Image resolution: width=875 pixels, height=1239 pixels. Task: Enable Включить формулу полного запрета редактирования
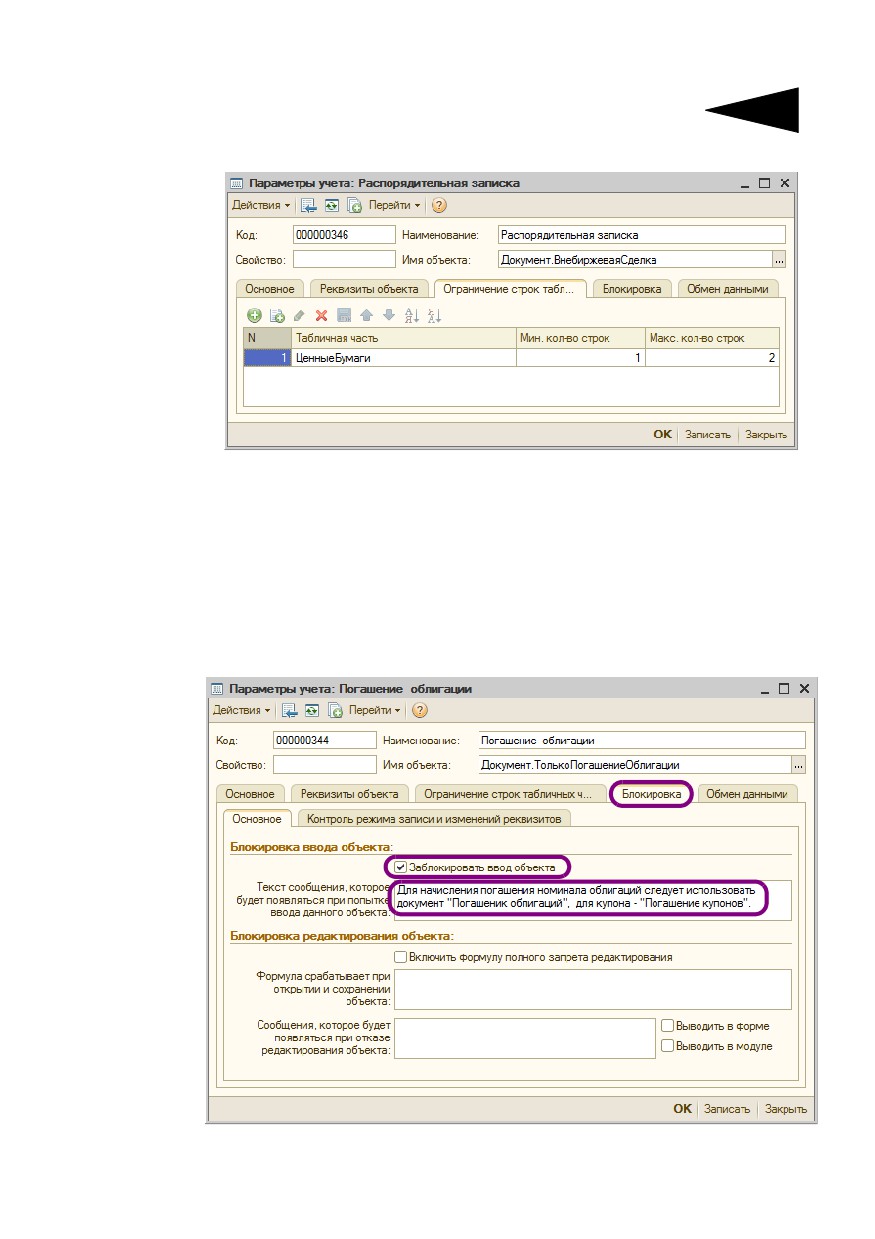pos(401,957)
